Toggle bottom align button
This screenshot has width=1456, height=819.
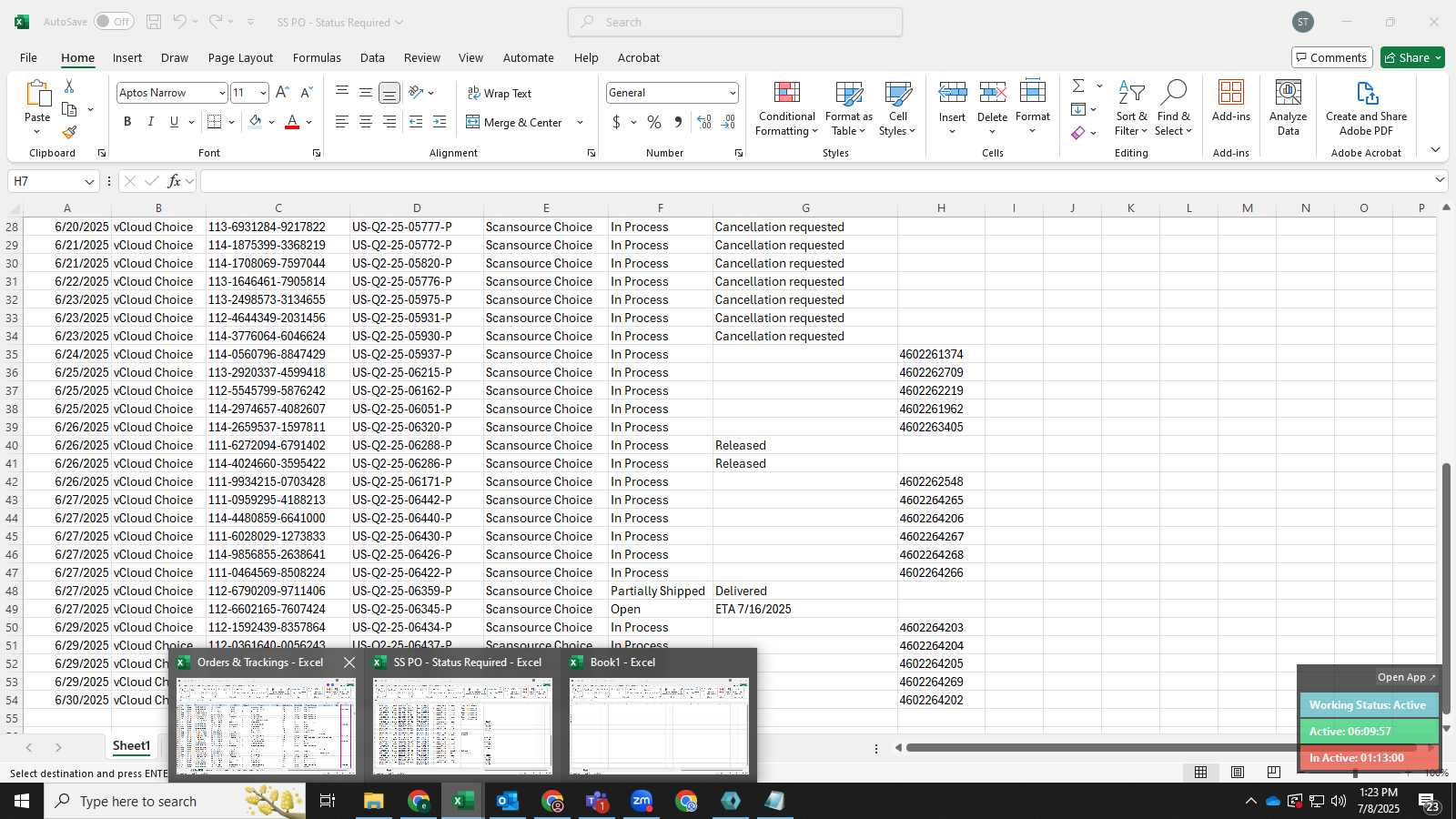(389, 93)
